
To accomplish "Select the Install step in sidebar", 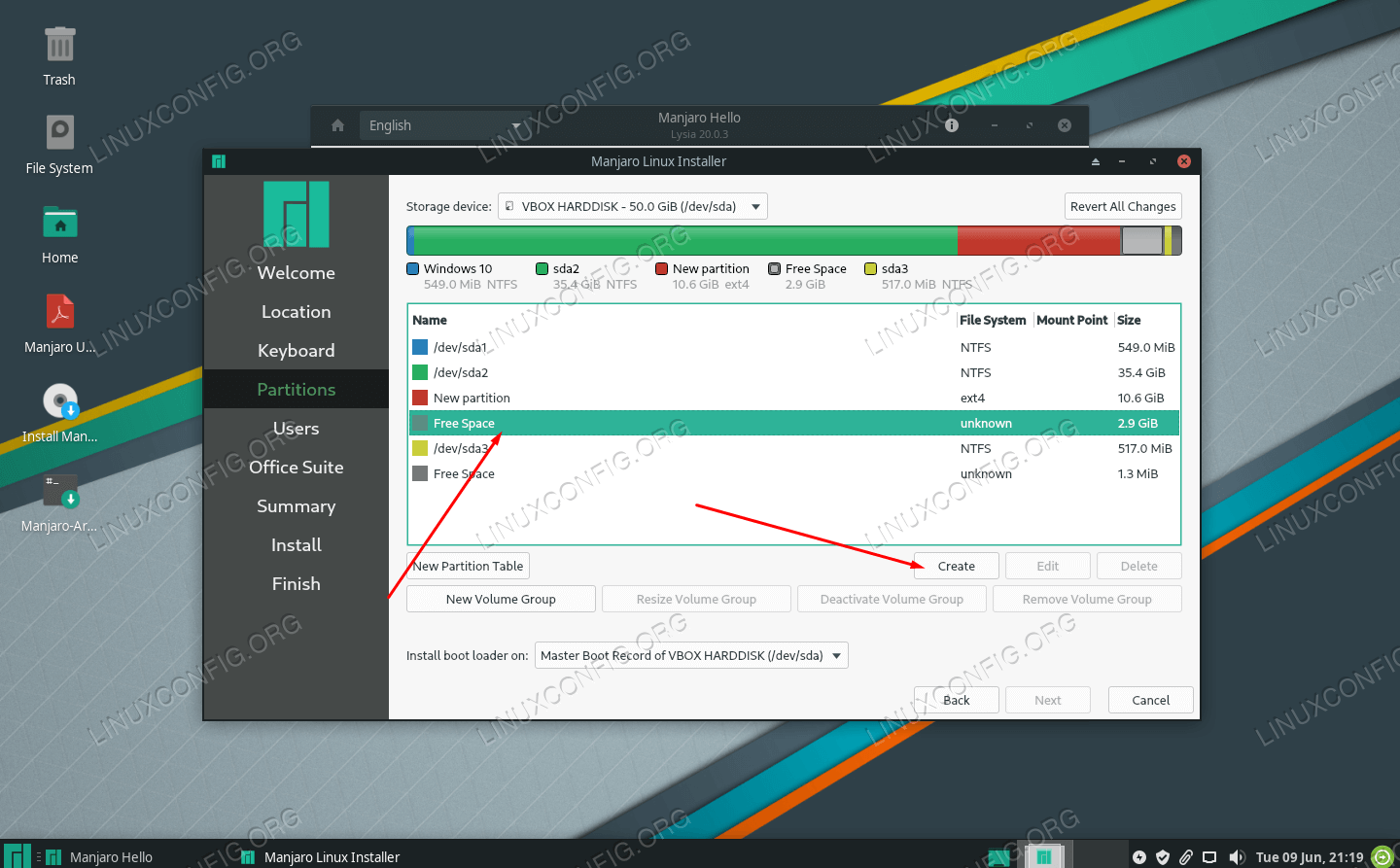I will 297,545.
